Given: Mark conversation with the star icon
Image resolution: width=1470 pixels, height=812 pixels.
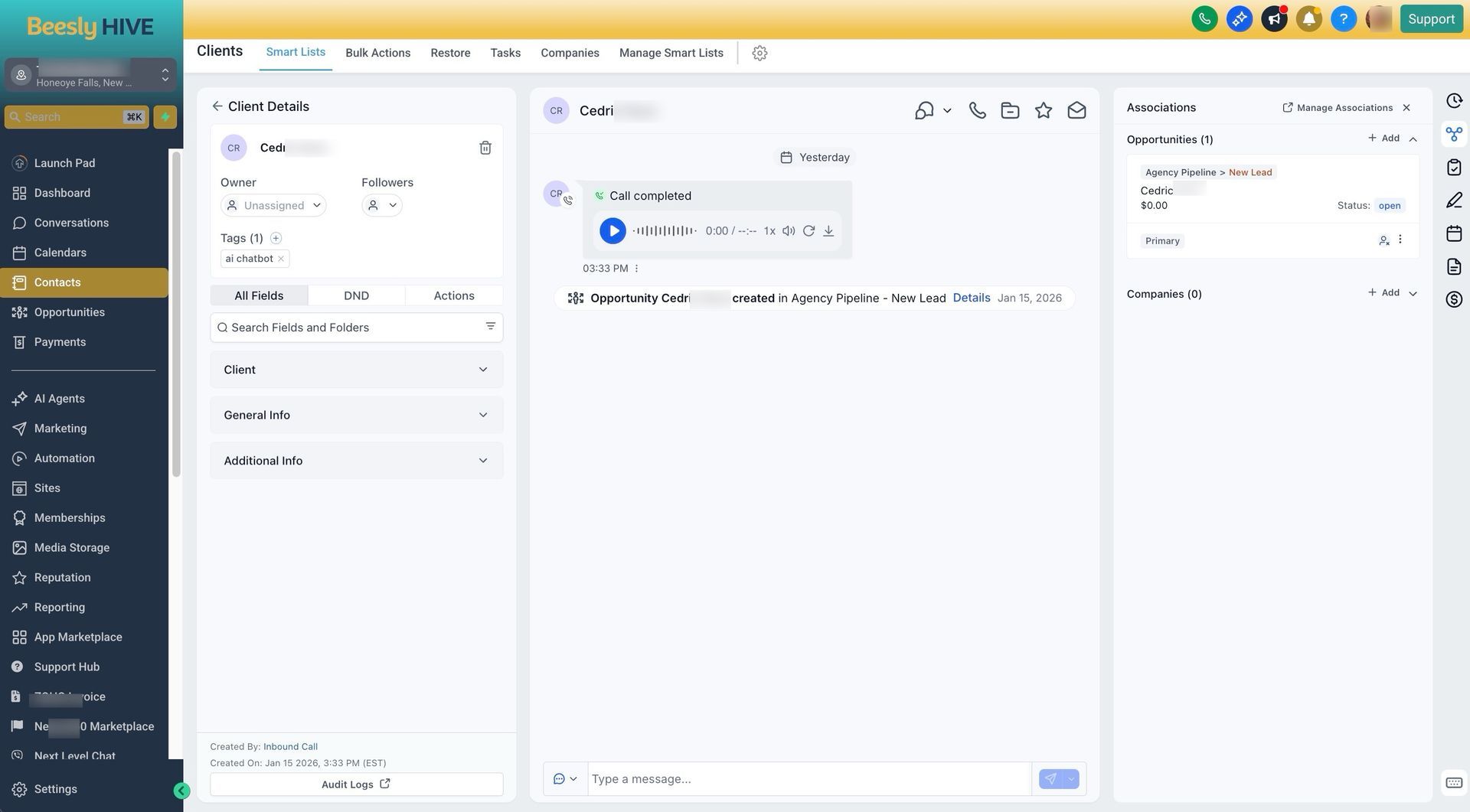Looking at the screenshot, I should 1043,110.
